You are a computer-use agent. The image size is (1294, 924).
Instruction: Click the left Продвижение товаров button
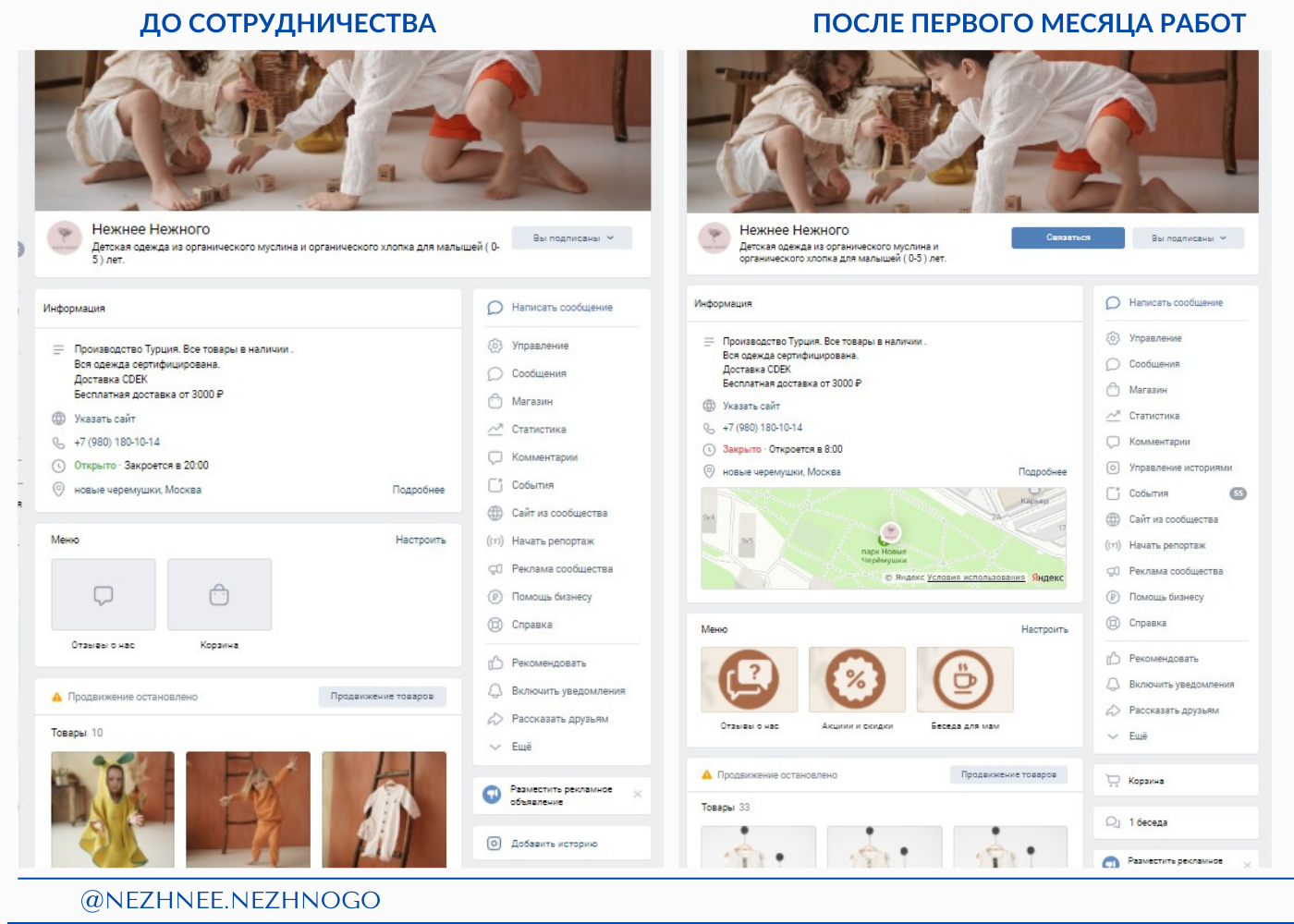(383, 697)
